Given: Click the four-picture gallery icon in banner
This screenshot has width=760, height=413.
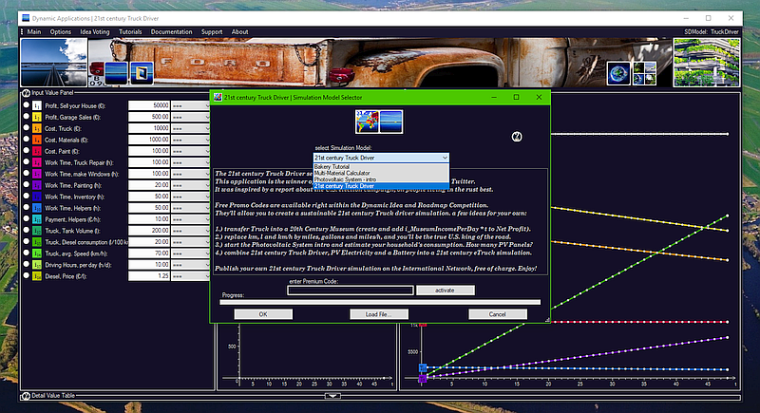Looking at the screenshot, I should [644, 73].
